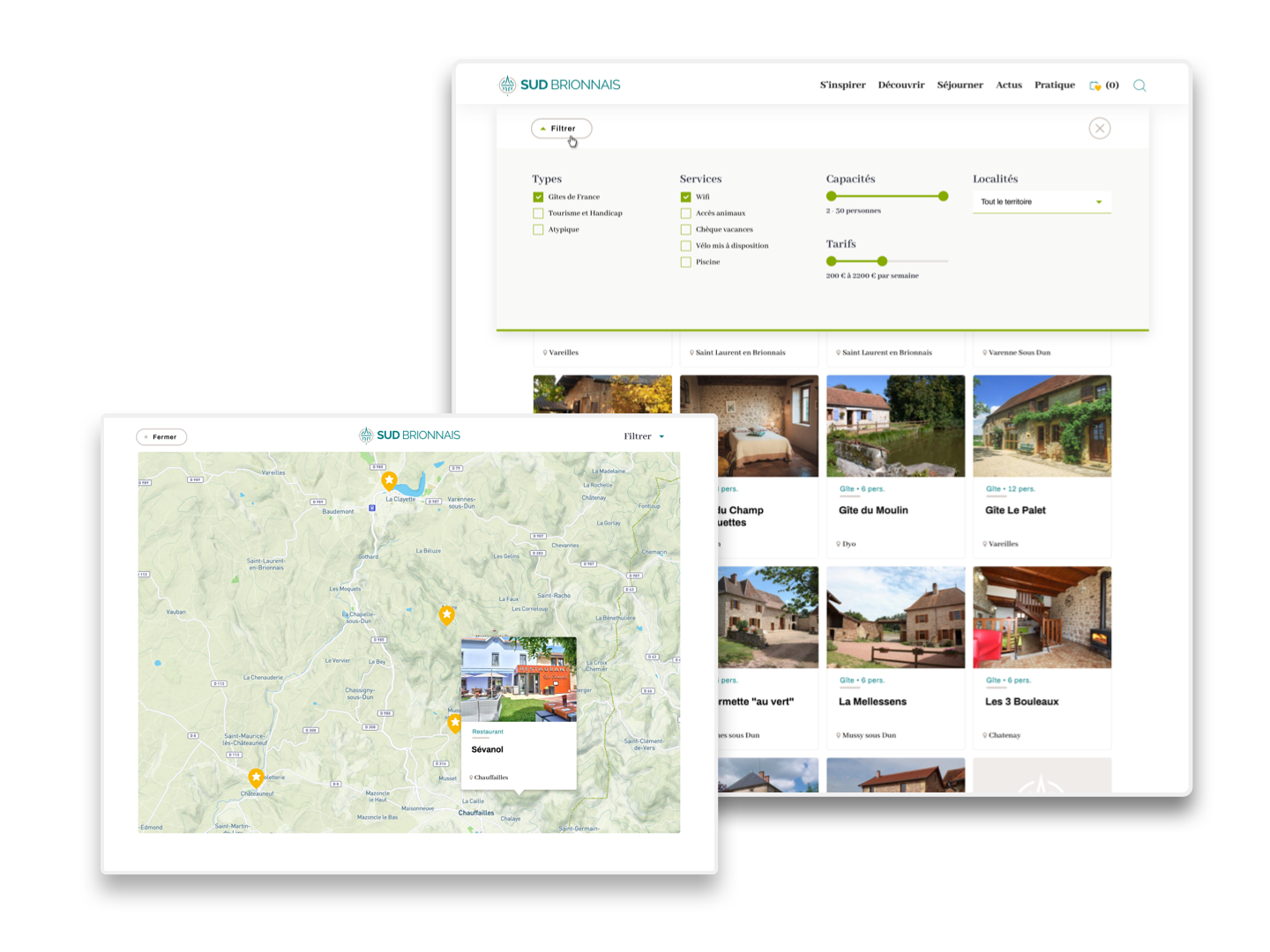
Task: Click the 'Chatenay' location text
Action: (1005, 735)
